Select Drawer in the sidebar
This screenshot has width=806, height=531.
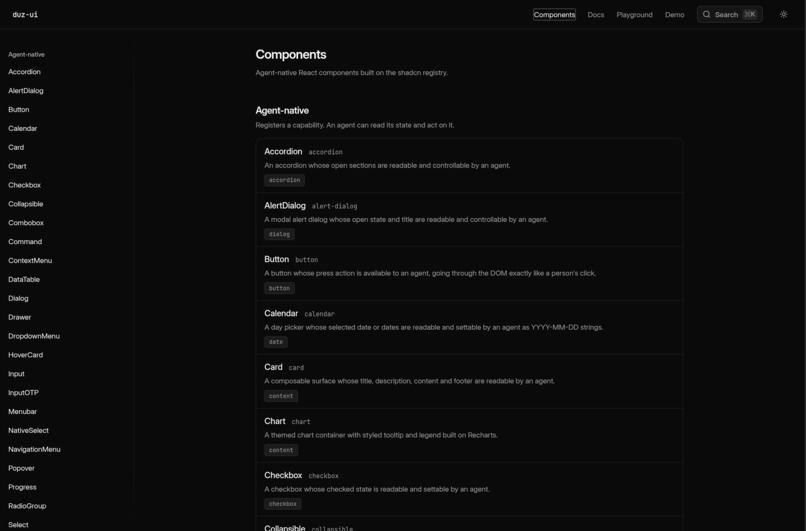tap(20, 317)
